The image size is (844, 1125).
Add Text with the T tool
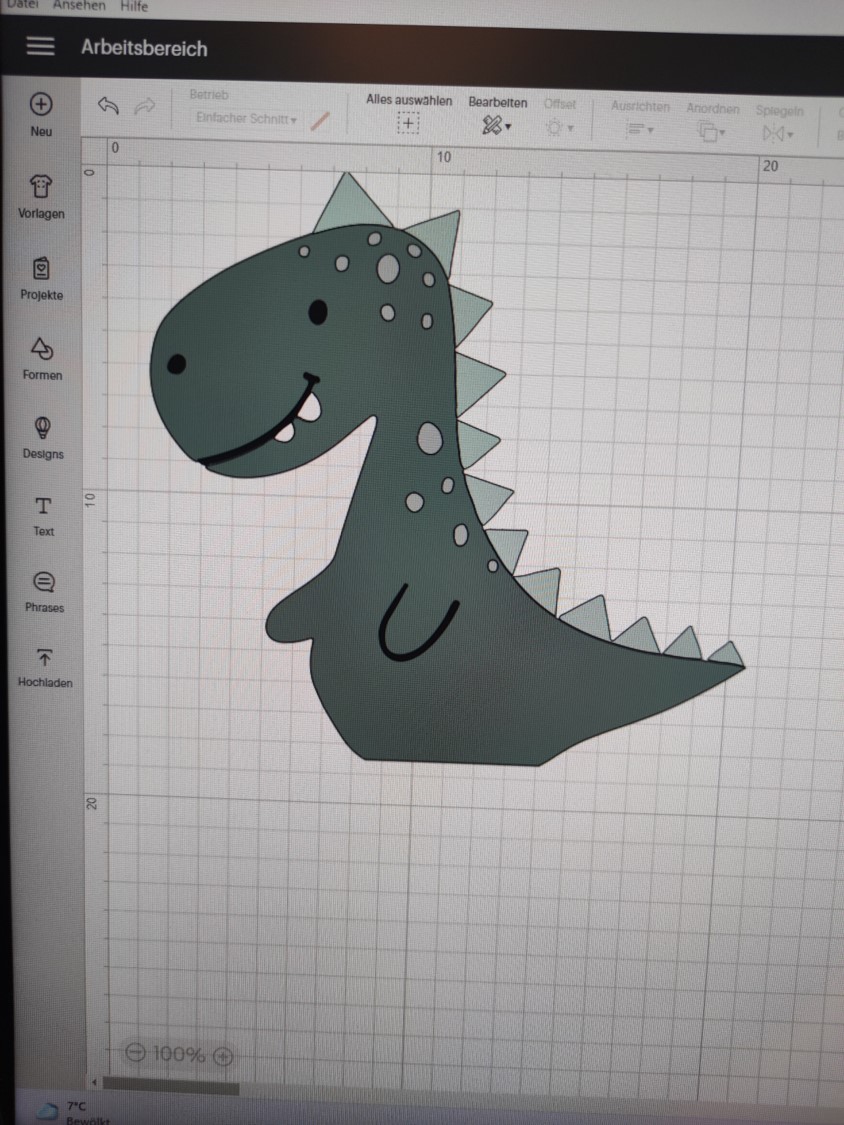(43, 506)
